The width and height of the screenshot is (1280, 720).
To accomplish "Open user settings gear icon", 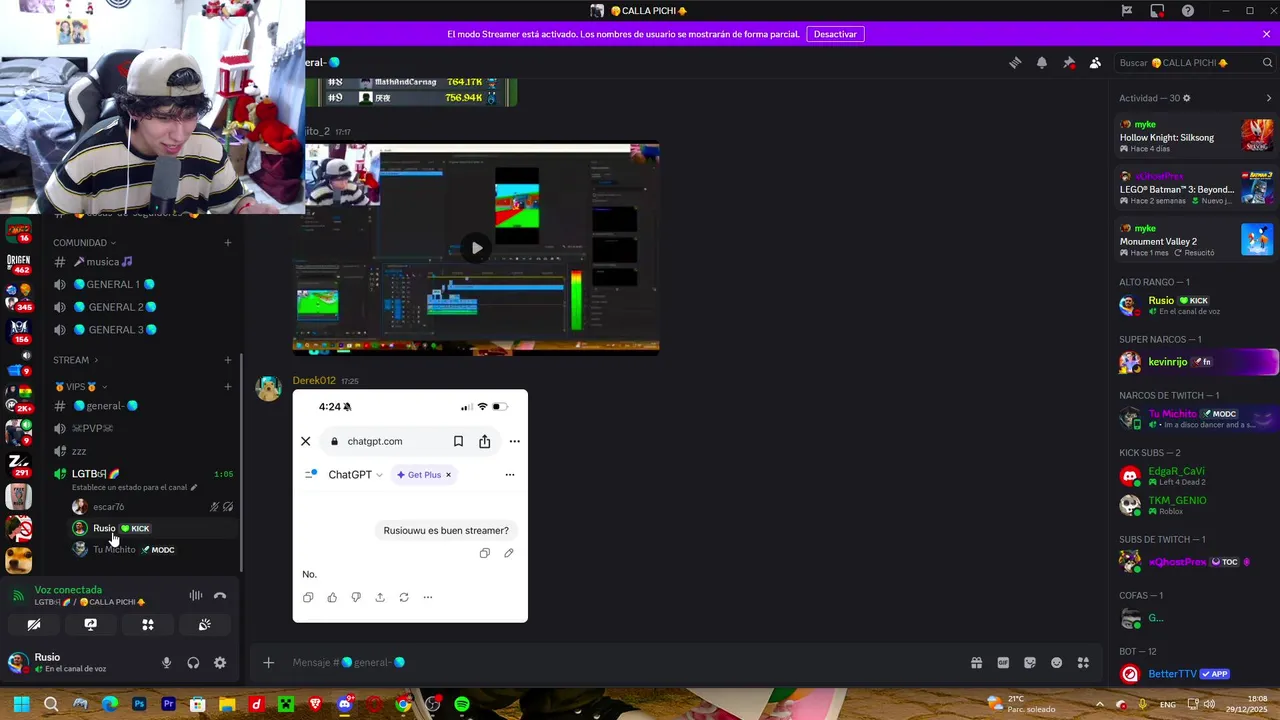I will [x=220, y=663].
